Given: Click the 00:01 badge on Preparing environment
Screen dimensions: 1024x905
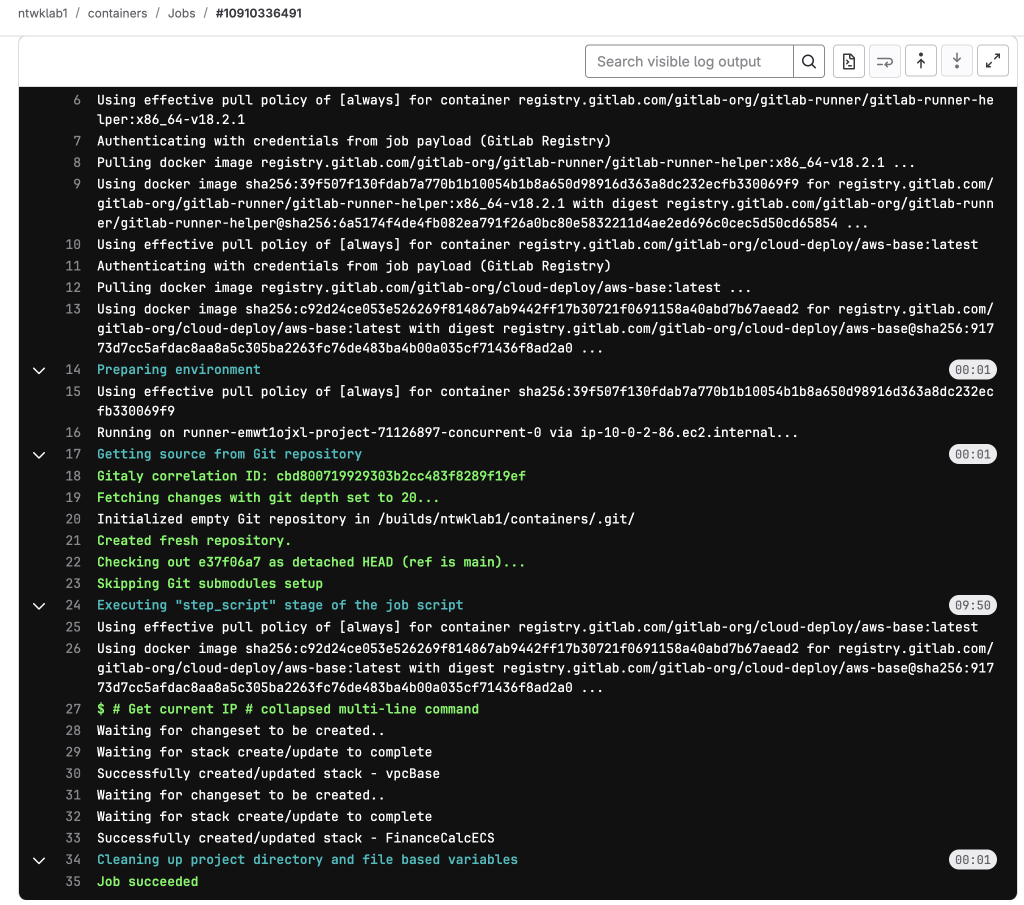Looking at the screenshot, I should coord(972,370).
